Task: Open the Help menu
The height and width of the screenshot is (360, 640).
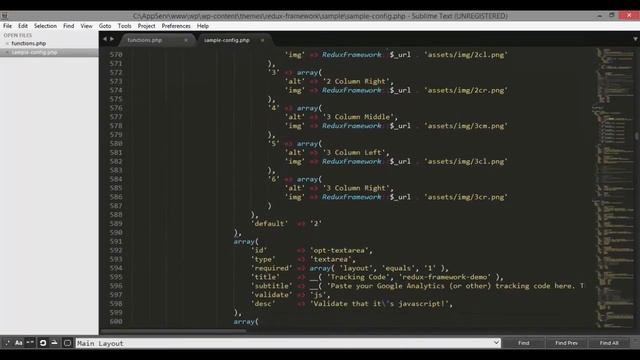Action: tap(203, 26)
